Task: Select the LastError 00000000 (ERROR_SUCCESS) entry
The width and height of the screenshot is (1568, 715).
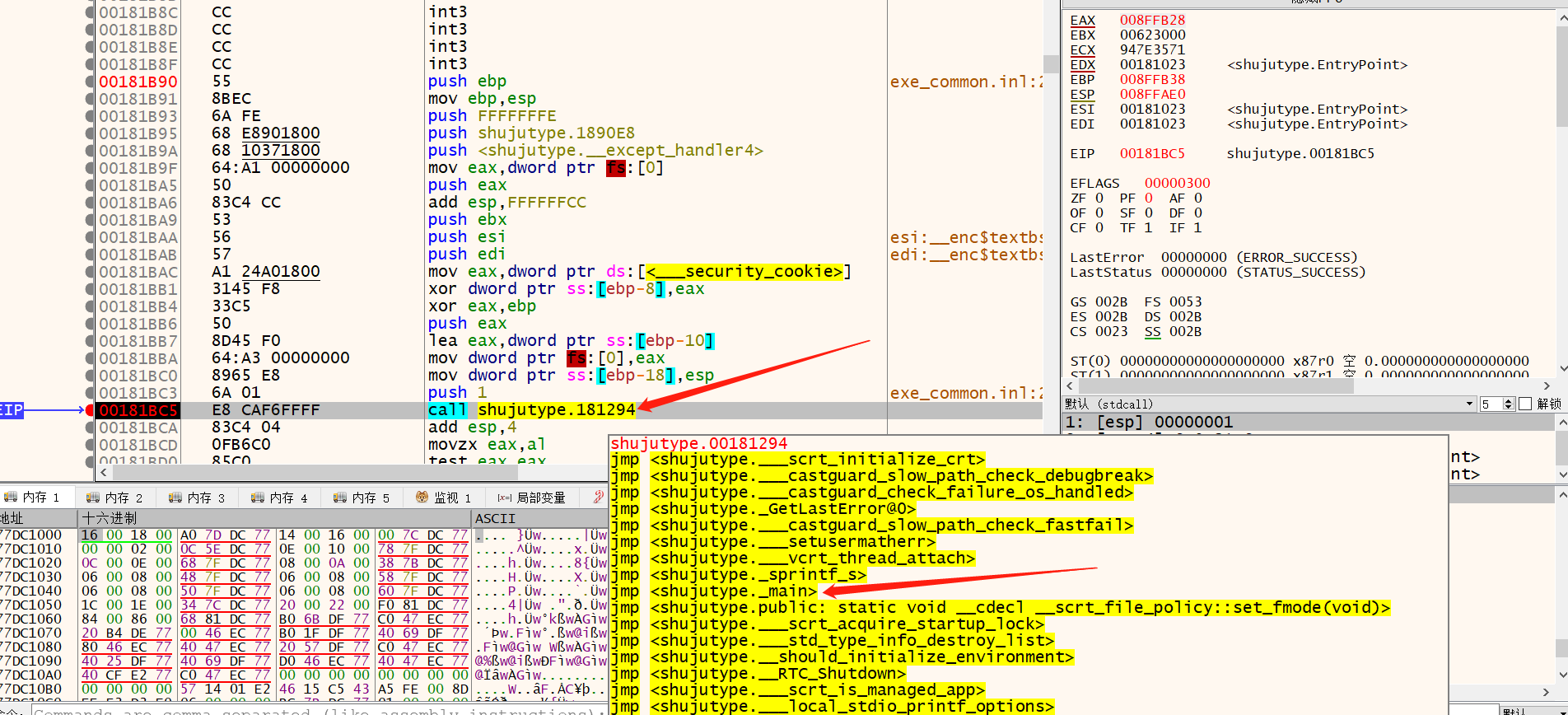Action: tap(1214, 257)
